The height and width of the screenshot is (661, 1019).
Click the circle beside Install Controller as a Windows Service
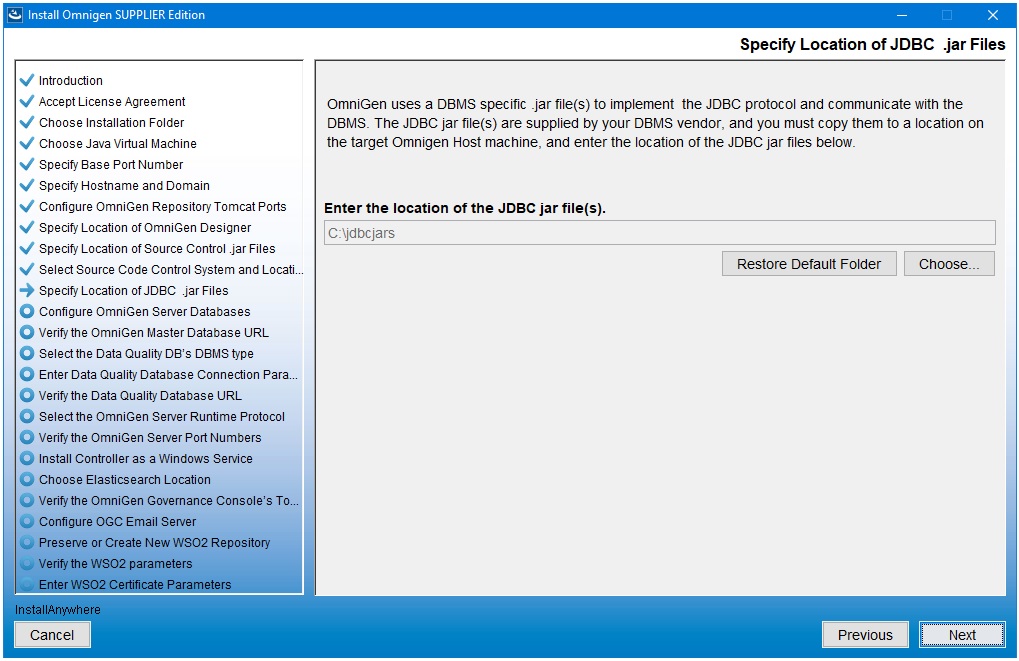pos(27,458)
